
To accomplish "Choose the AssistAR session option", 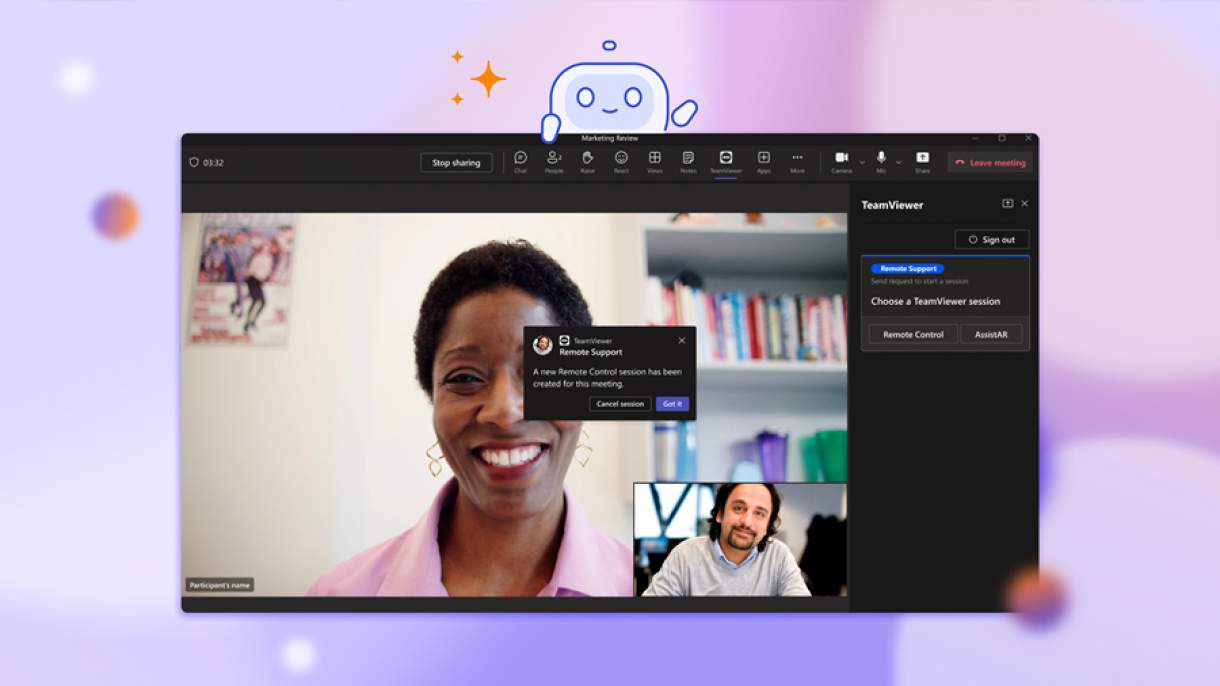I will tap(991, 335).
